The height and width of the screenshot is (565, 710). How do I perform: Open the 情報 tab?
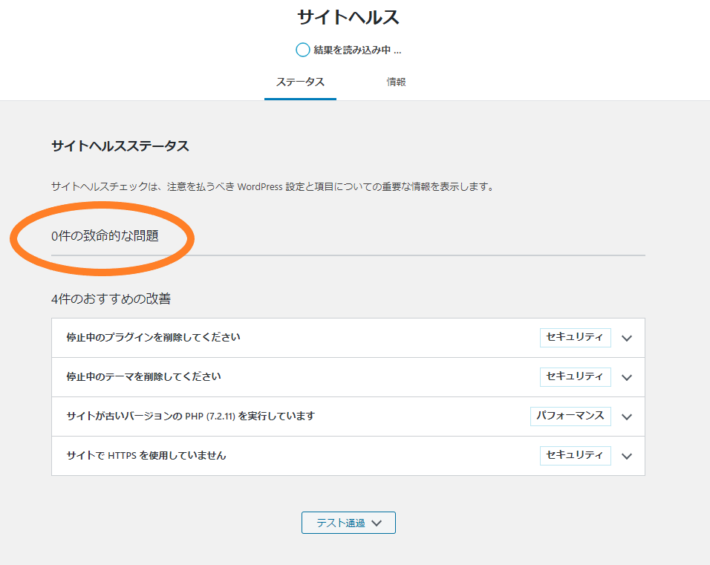tap(396, 82)
